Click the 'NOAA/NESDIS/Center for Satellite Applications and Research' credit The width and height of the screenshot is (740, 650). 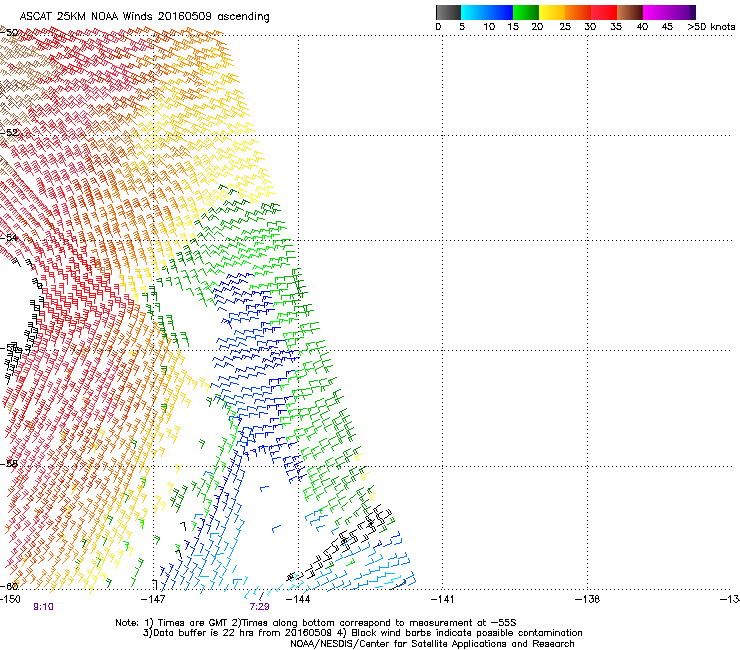tap(432, 644)
